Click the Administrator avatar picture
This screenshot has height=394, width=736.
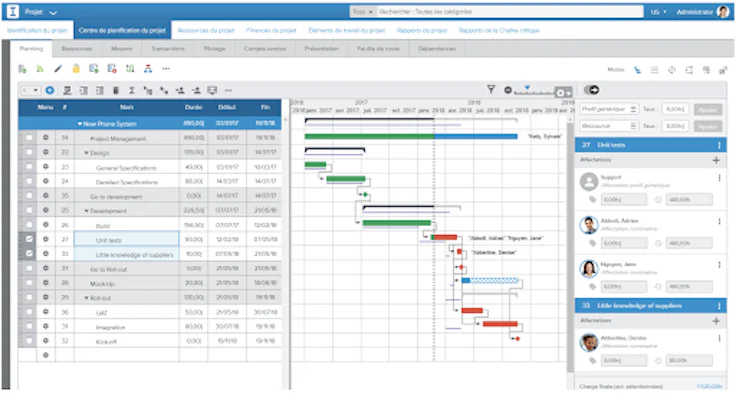click(x=723, y=12)
